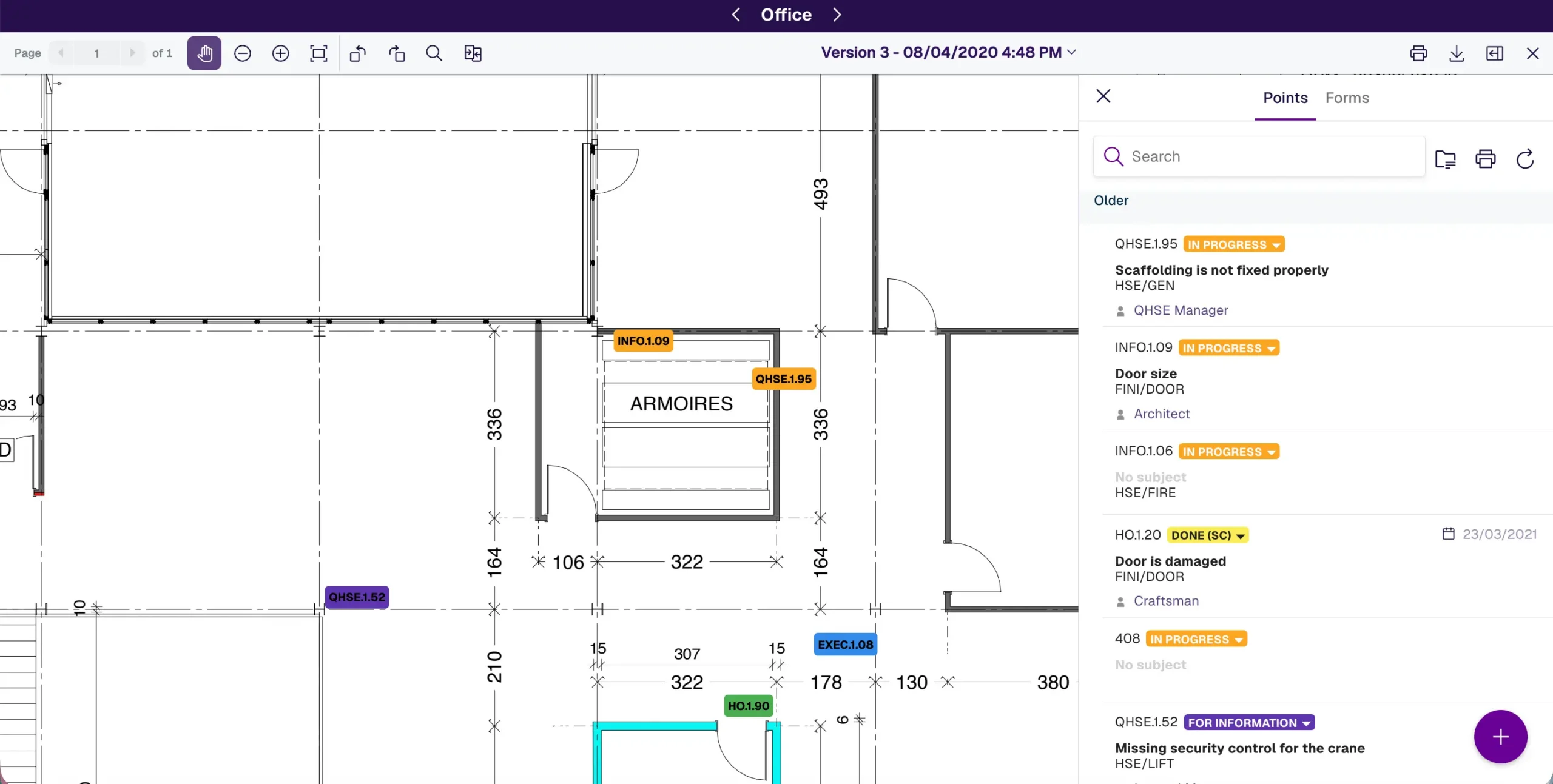Change the status of INFO.1.09
This screenshot has height=784, width=1553.
coord(1229,348)
